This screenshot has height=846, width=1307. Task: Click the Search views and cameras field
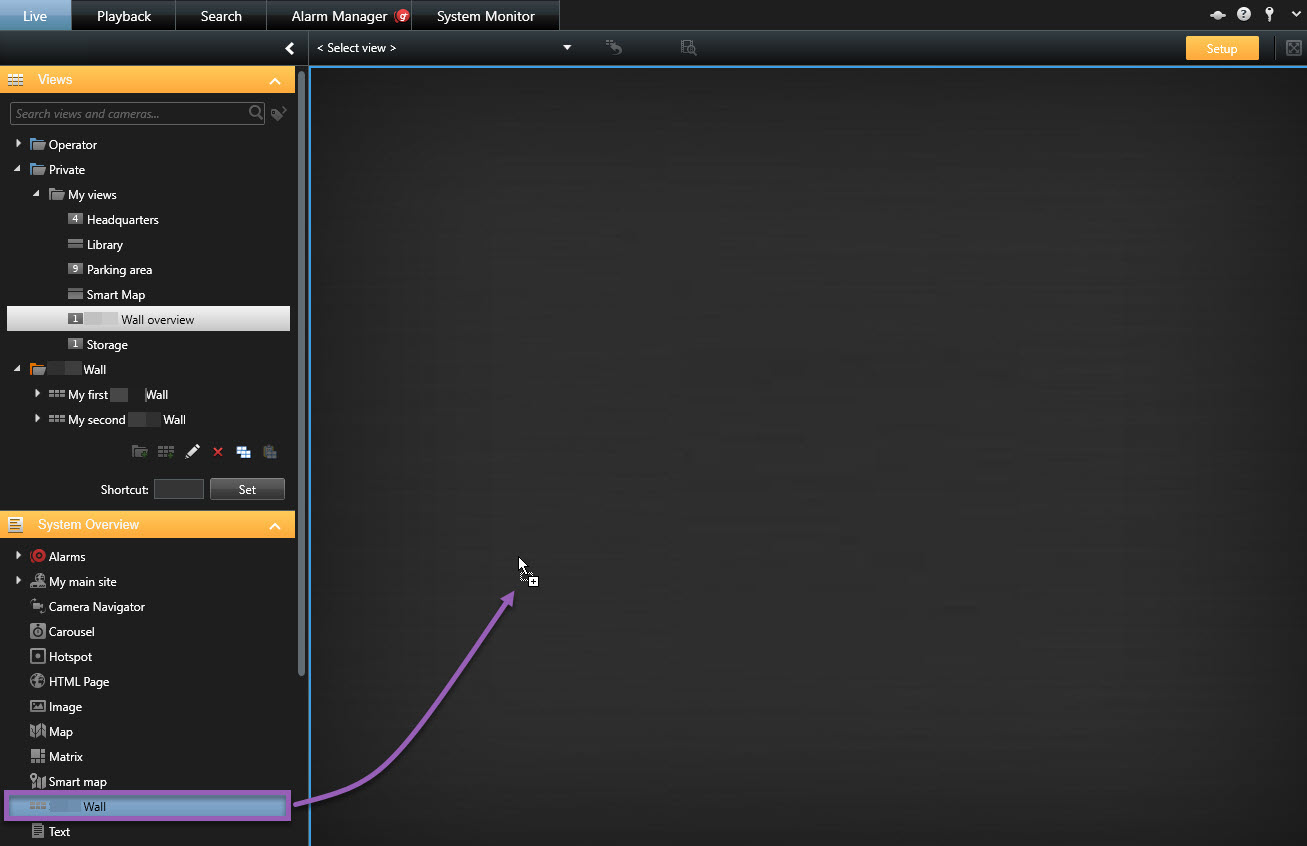coord(128,114)
